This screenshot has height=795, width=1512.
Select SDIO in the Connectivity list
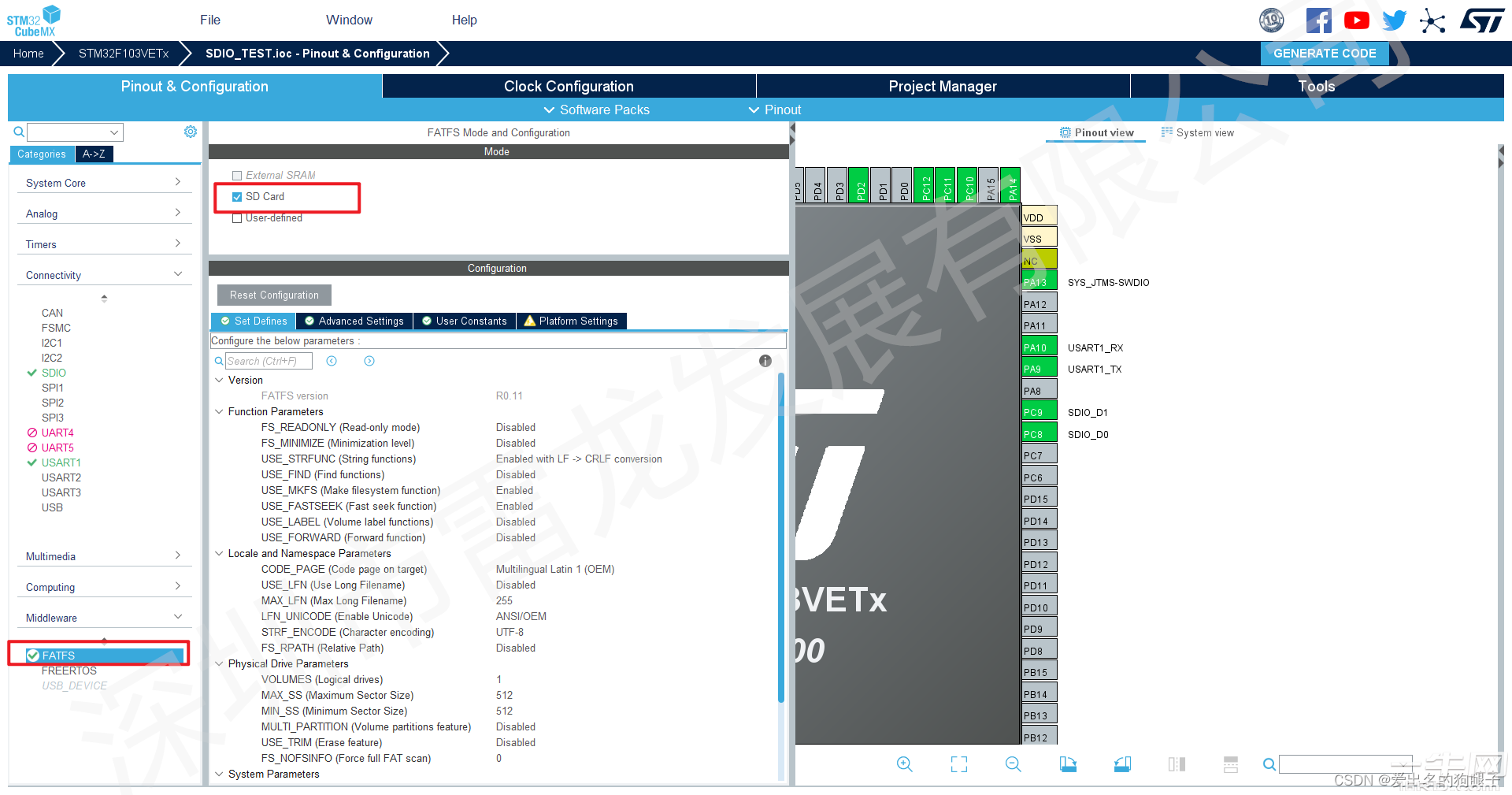(x=54, y=373)
